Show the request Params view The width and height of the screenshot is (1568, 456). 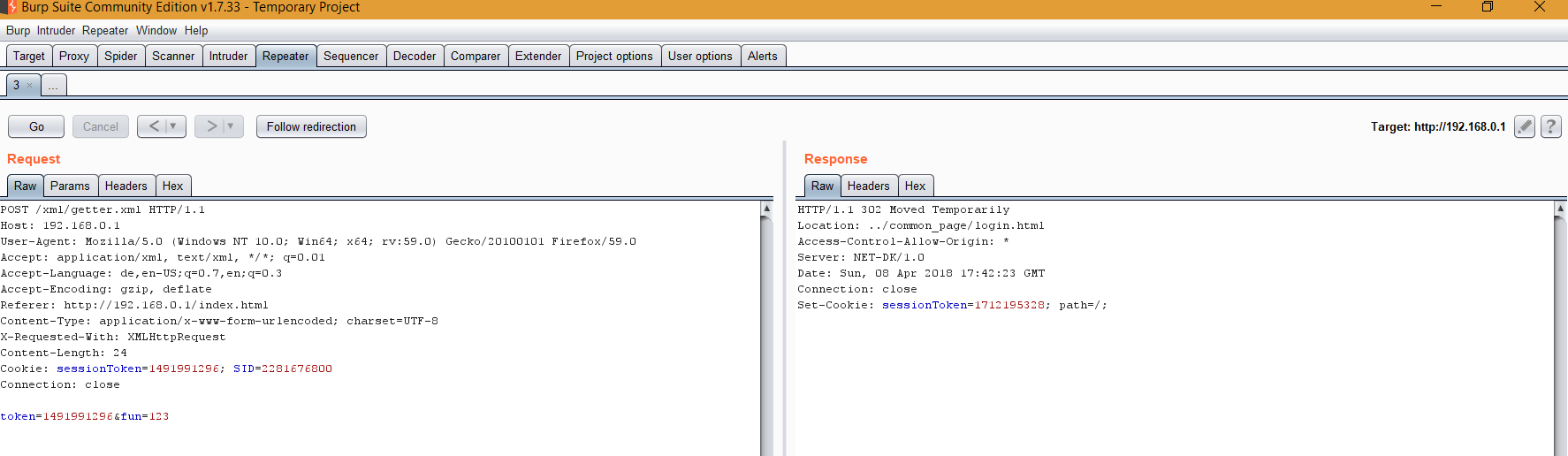coord(70,186)
